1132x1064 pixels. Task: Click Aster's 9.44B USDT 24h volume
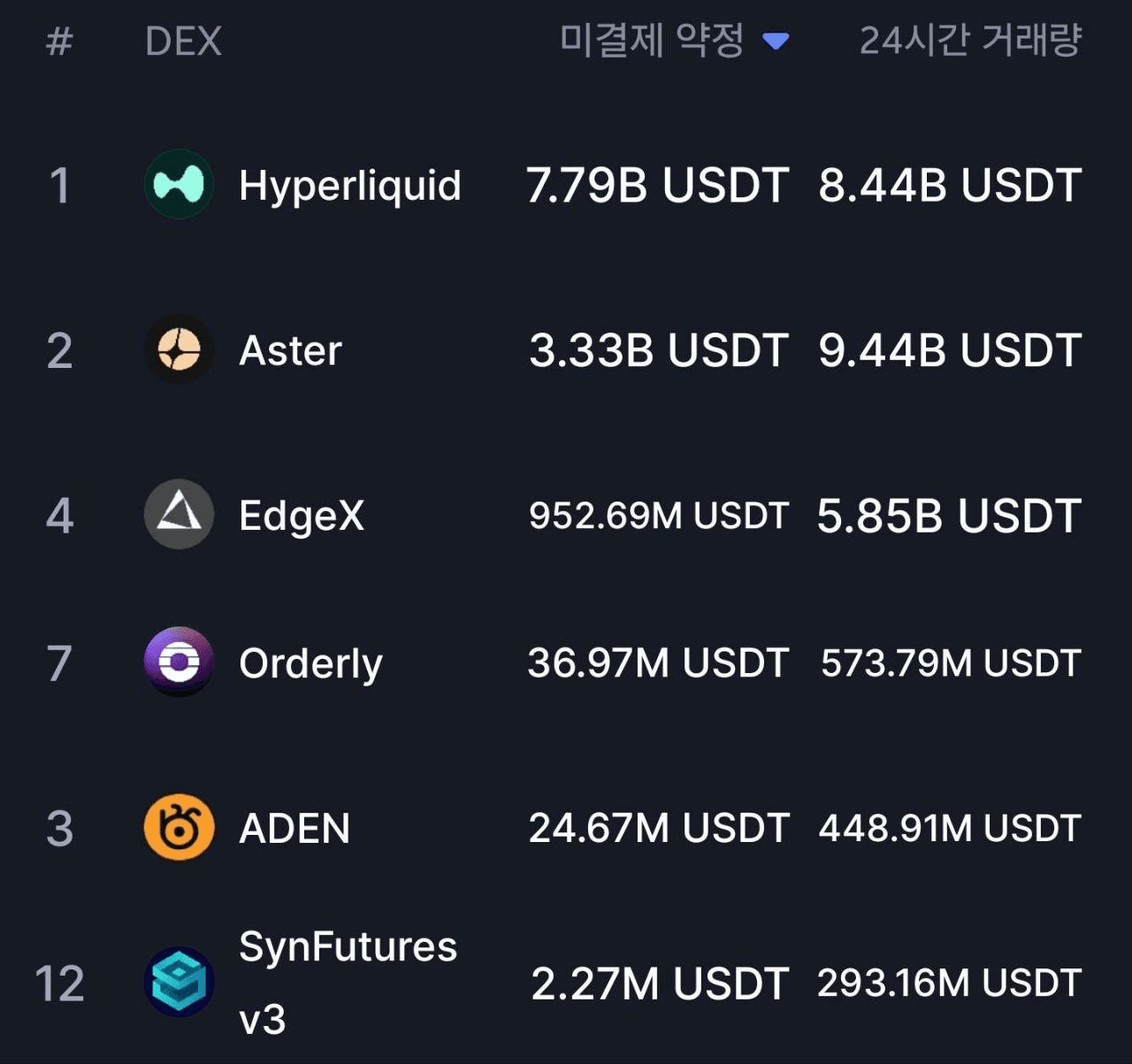coord(950,351)
